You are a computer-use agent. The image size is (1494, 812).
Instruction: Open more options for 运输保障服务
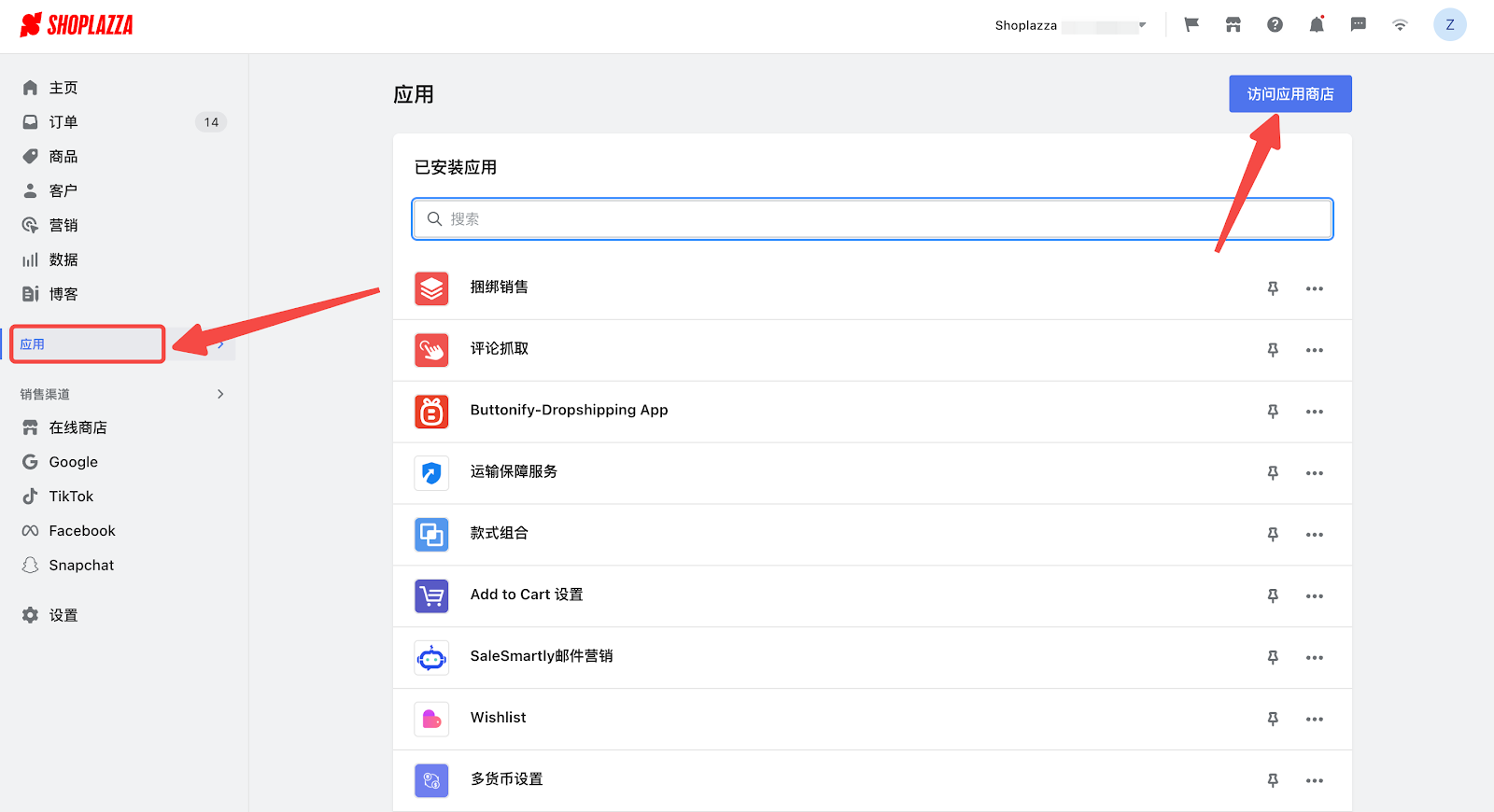(x=1315, y=473)
